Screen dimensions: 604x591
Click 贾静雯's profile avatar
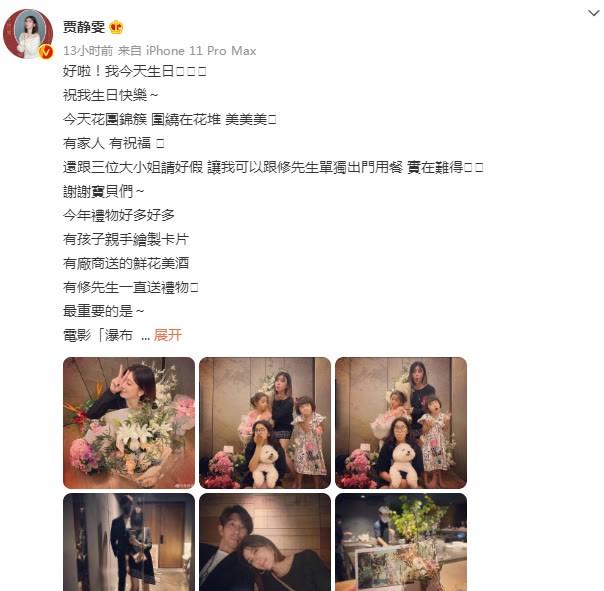[x=28, y=34]
